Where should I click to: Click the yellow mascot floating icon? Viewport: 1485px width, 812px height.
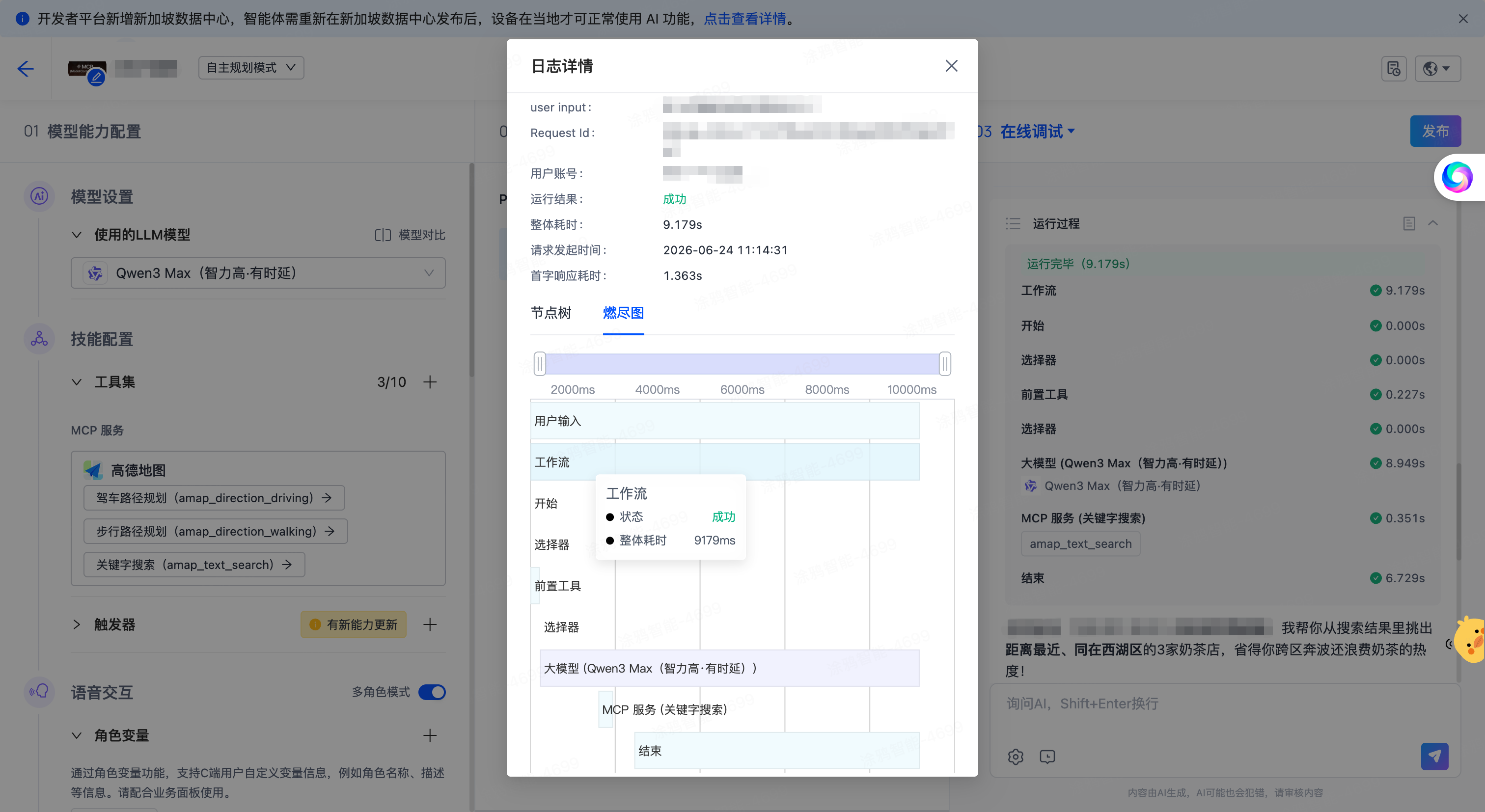tap(1470, 640)
